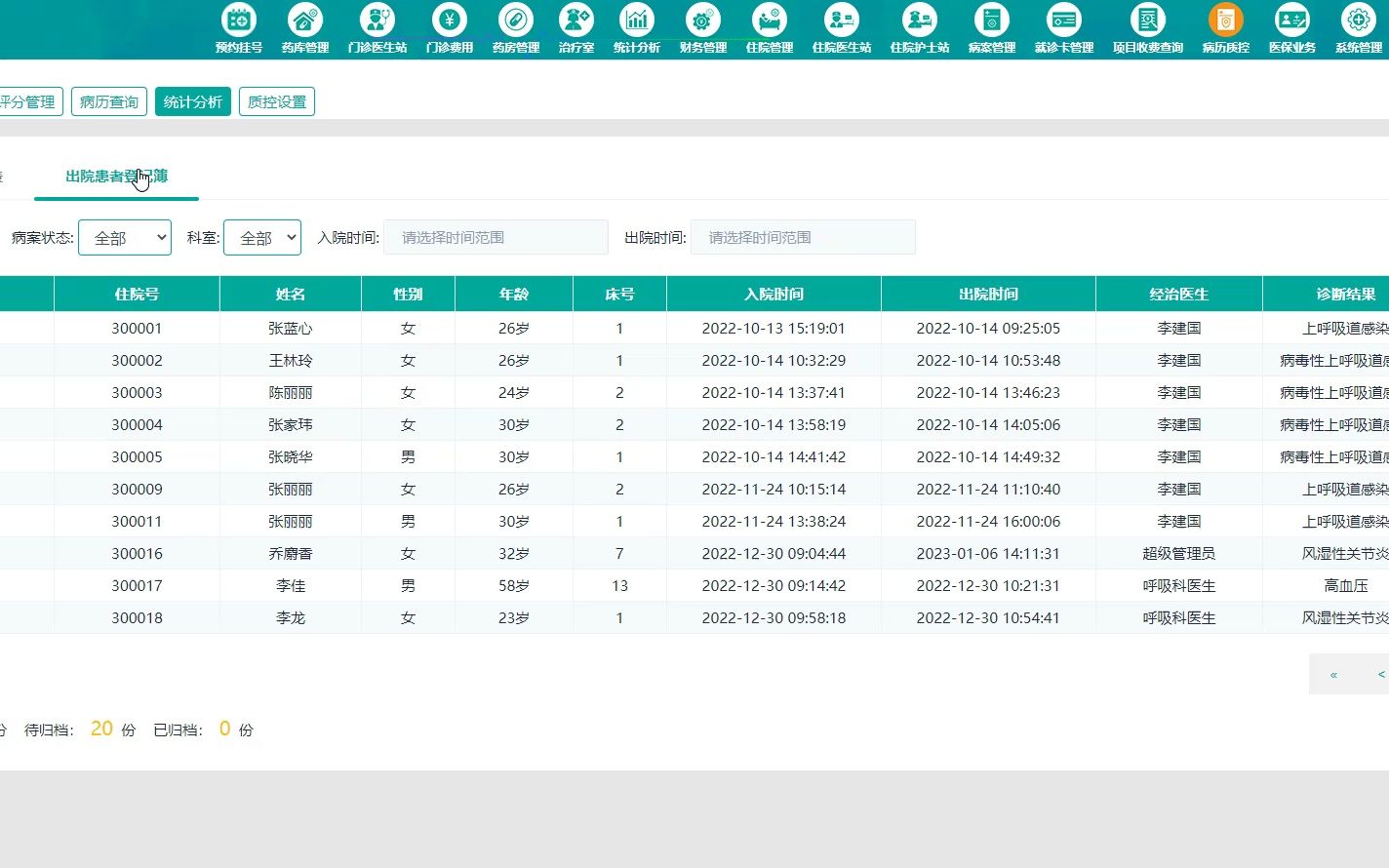This screenshot has width=1389, height=868.
Task: Open 病案管理 module icon
Action: 992,20
